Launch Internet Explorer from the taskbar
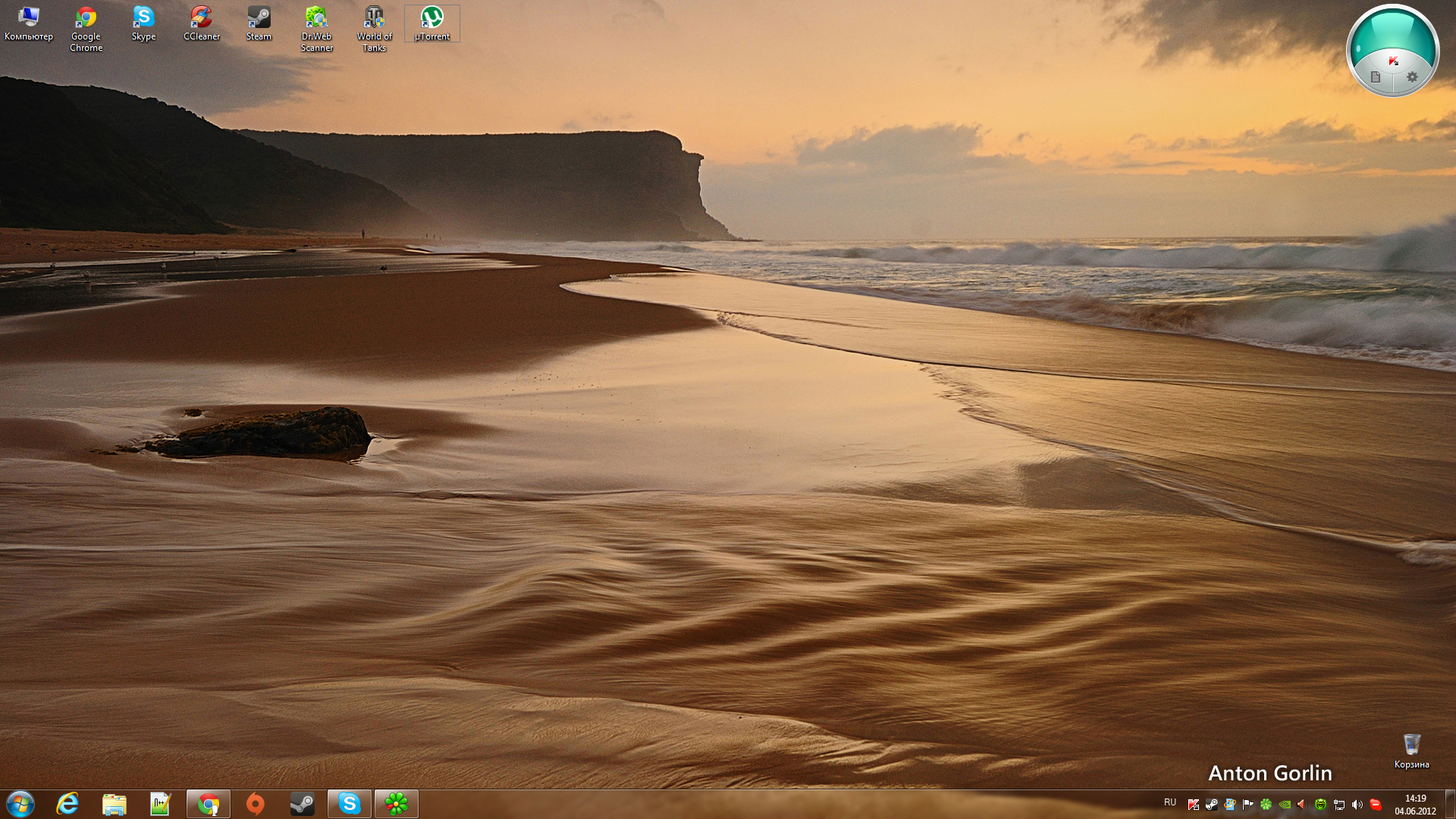 (x=67, y=804)
